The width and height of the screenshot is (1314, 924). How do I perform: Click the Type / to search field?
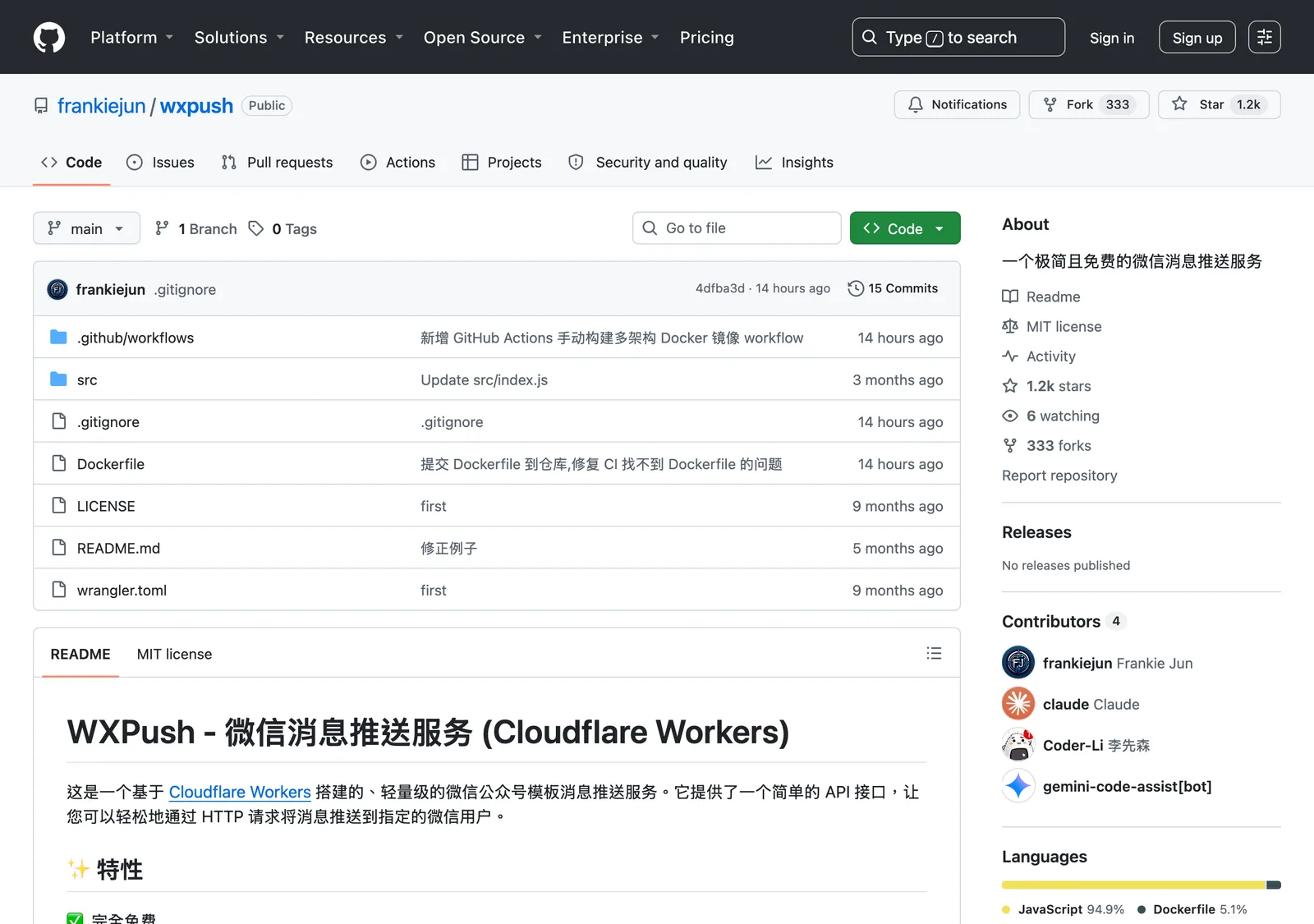tap(958, 37)
